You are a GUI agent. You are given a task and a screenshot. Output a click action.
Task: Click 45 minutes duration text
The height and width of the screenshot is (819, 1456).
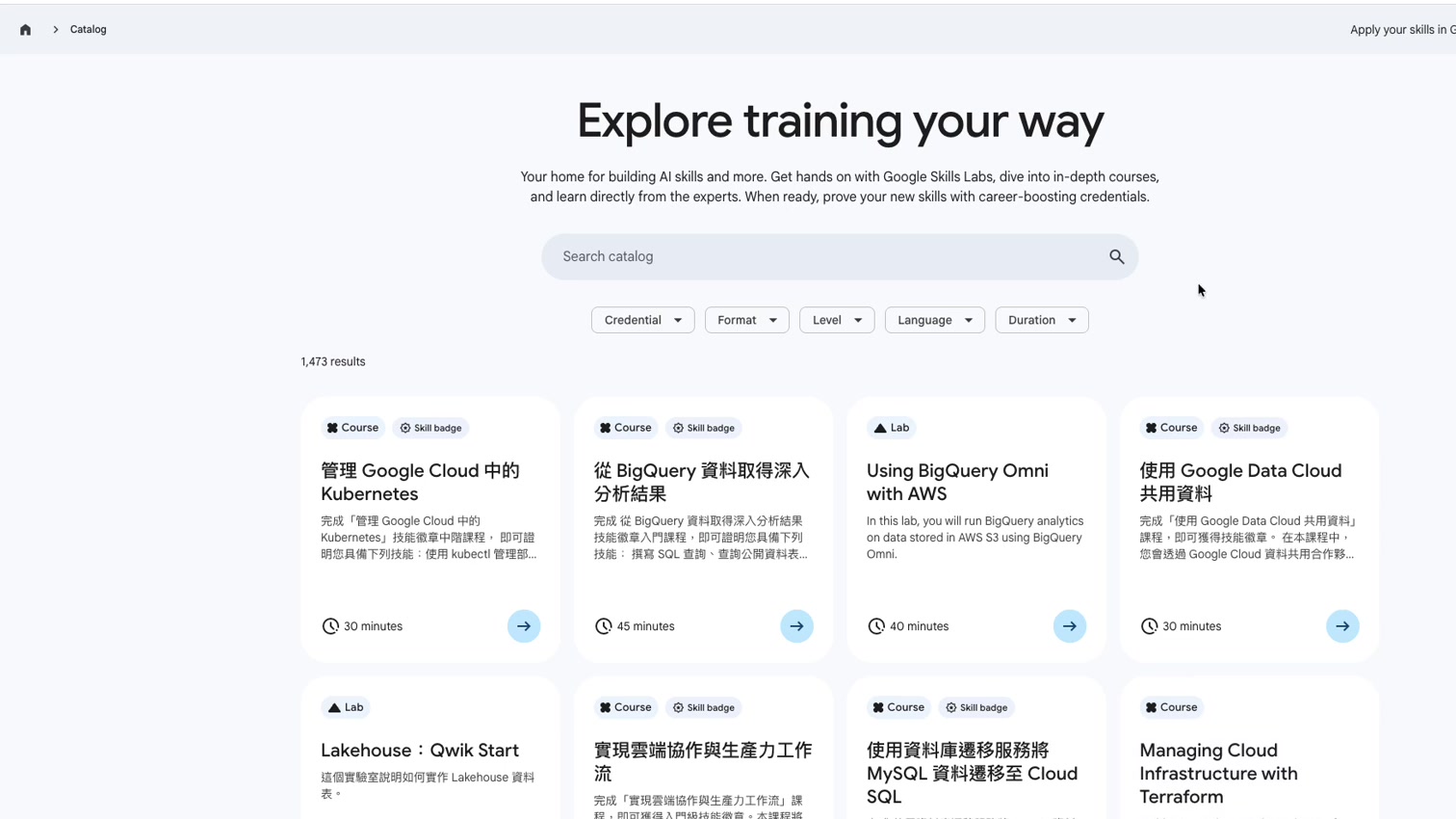click(x=645, y=626)
